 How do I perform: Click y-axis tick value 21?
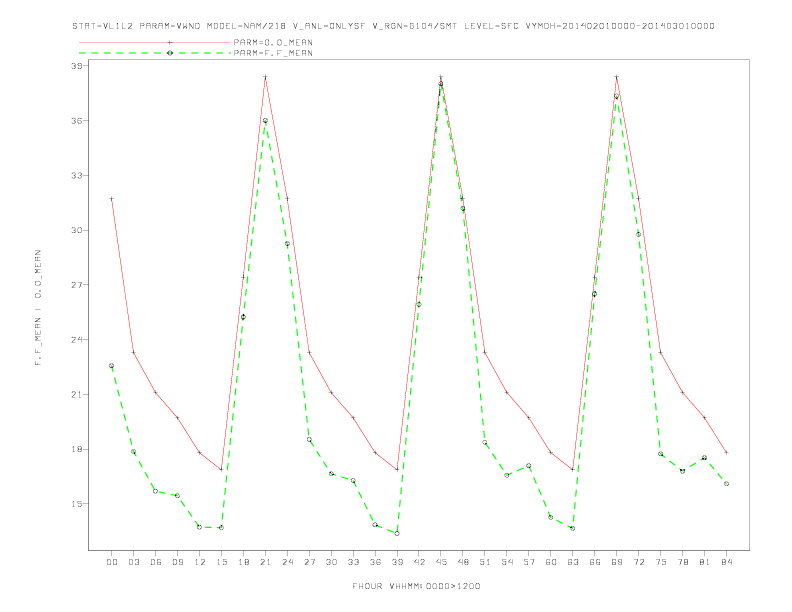point(76,394)
